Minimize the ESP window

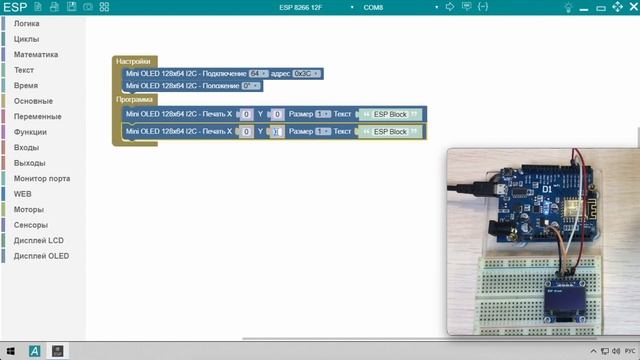584,9
